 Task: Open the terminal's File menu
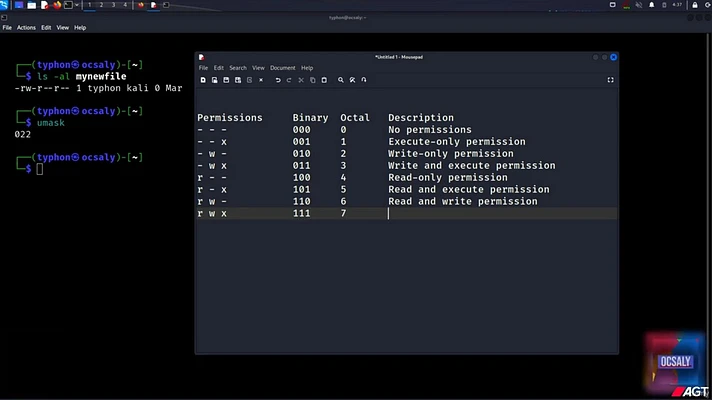[x=7, y=28]
